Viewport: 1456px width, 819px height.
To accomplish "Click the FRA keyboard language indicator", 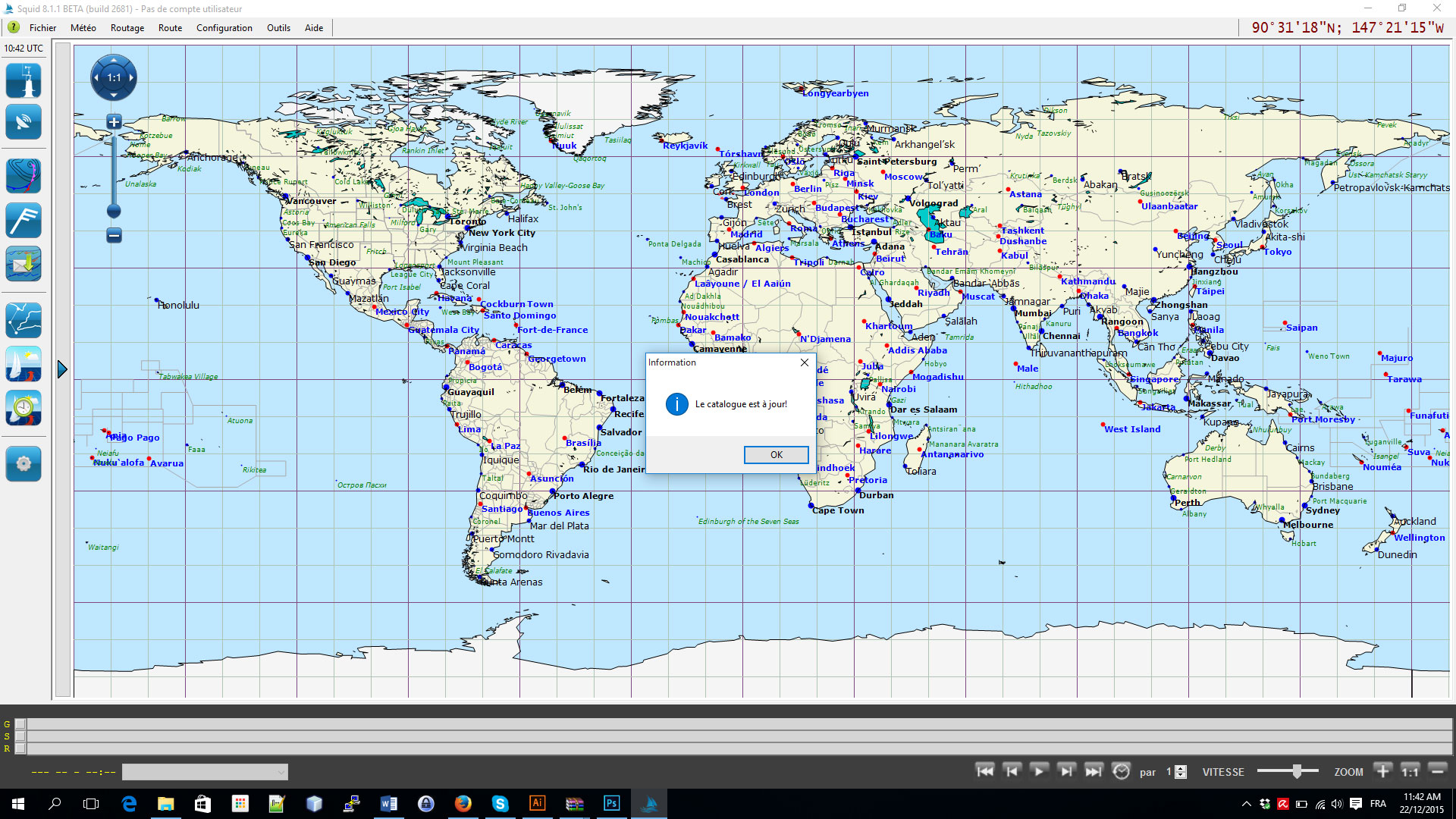I will click(x=1378, y=804).
